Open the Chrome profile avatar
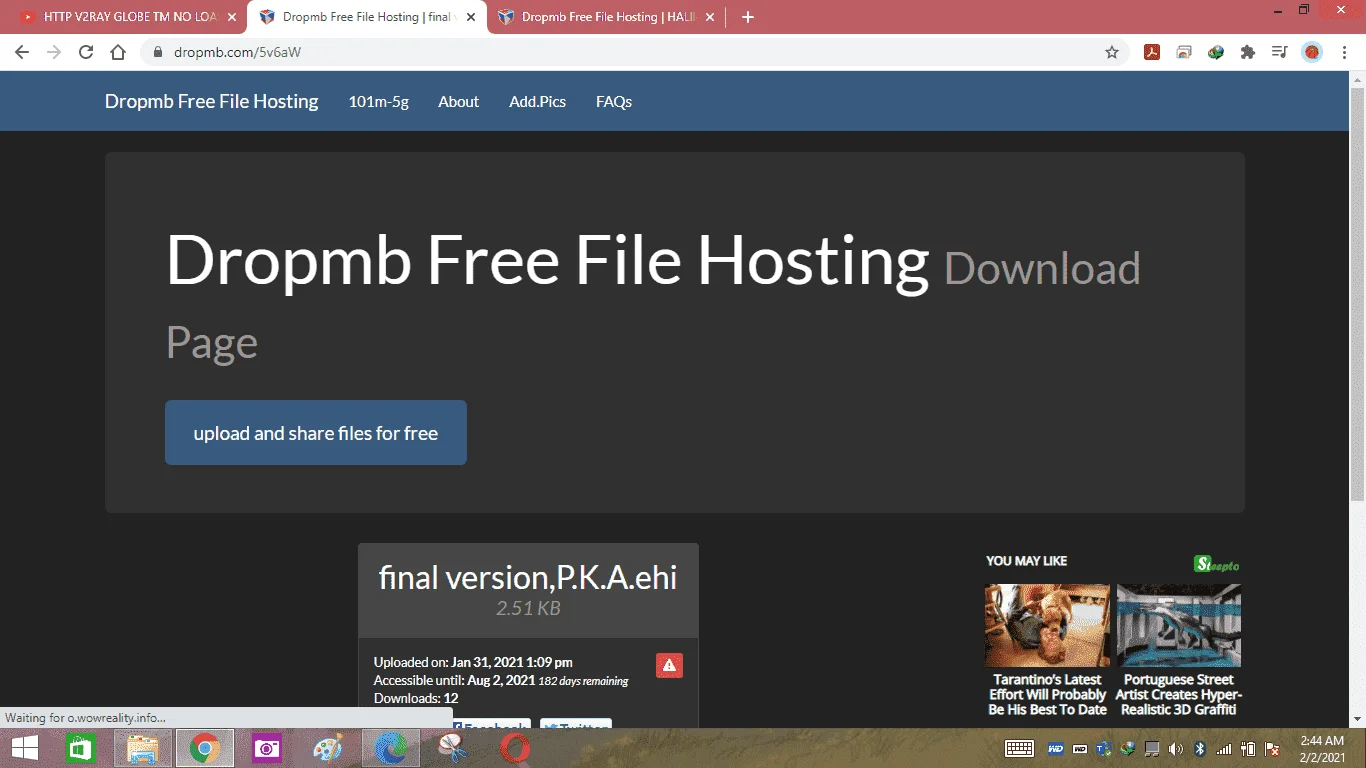Screen dimensions: 1366x768 pos(1312,52)
